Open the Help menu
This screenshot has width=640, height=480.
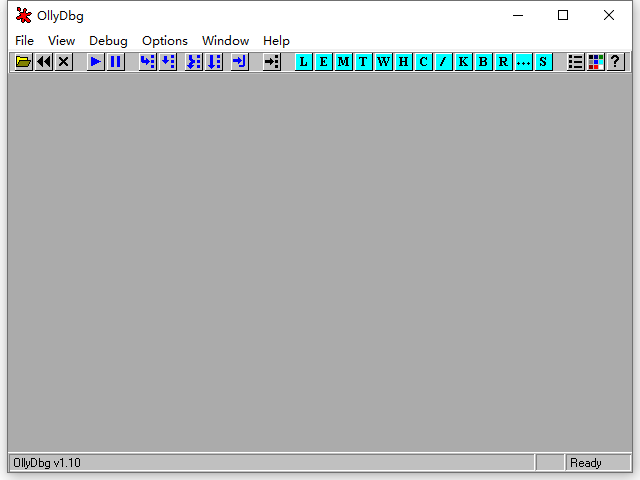276,41
